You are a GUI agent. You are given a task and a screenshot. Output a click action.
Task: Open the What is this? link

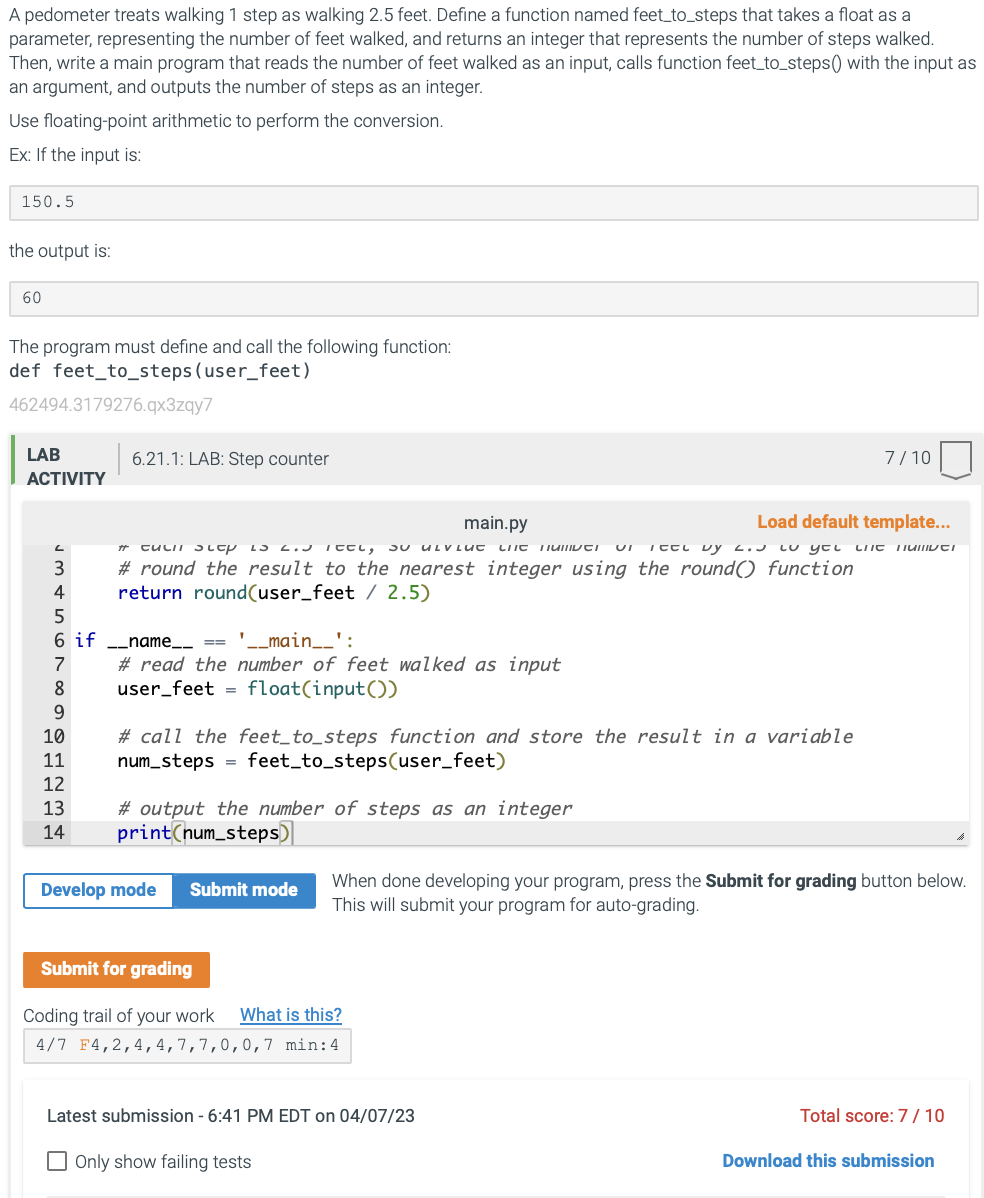coord(290,1015)
